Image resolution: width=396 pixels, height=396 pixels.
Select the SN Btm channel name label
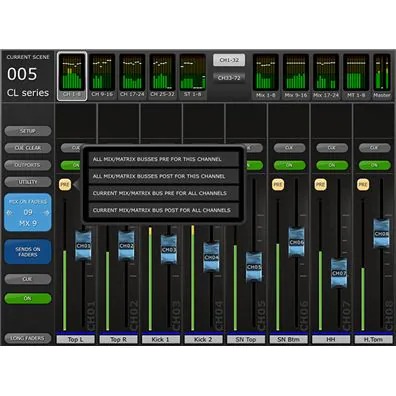288,340
